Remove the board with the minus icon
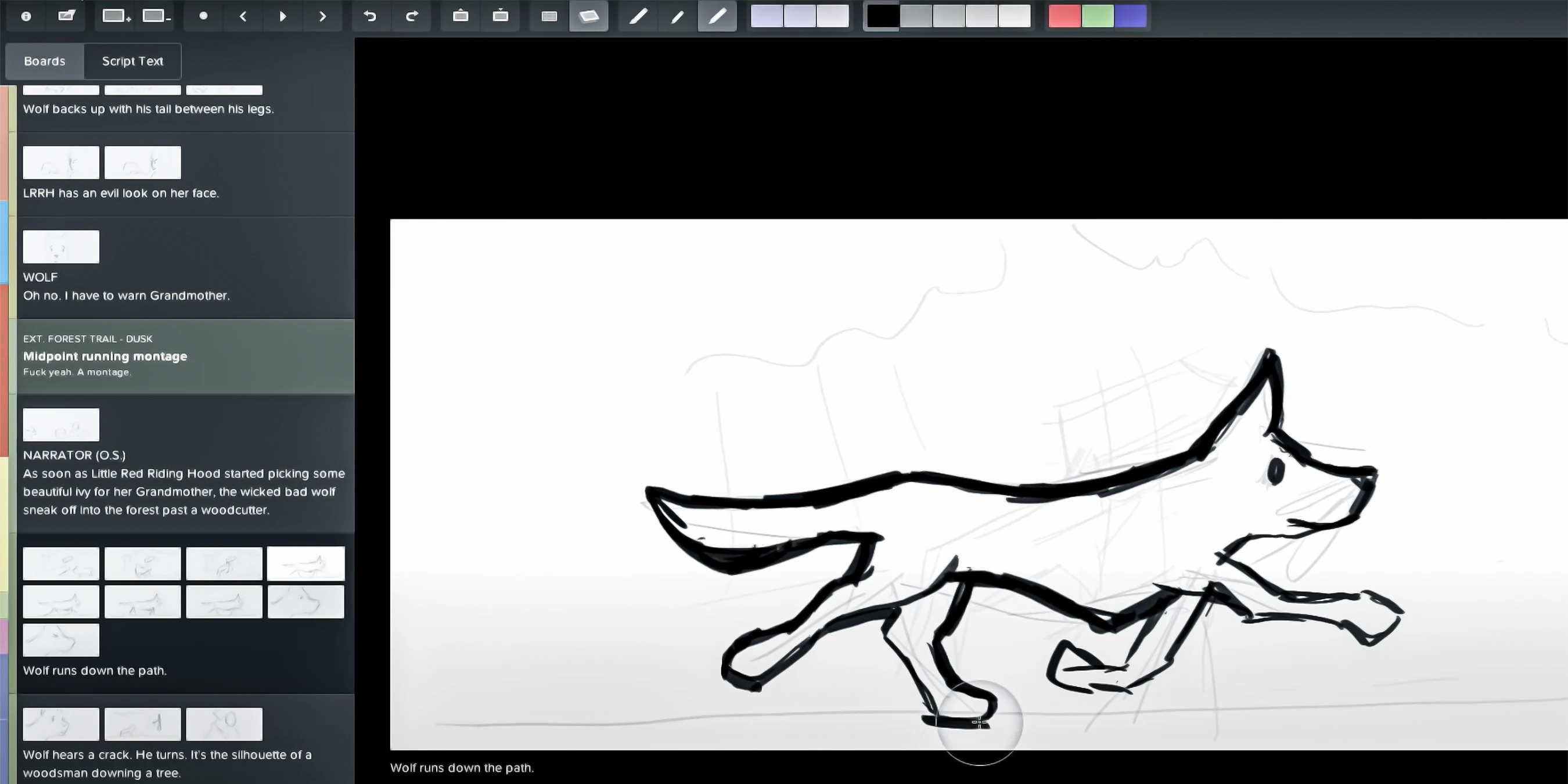The height and width of the screenshot is (784, 1568). [x=156, y=16]
